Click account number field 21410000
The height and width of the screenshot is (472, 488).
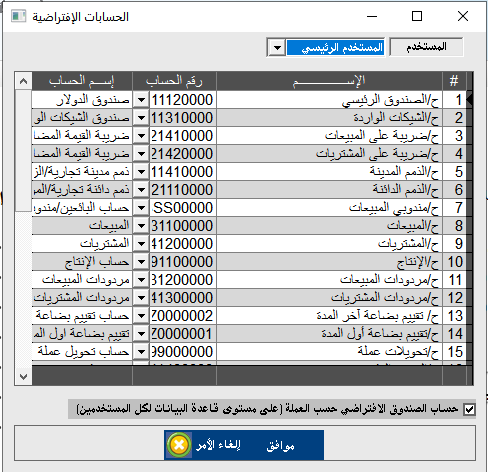click(183, 136)
